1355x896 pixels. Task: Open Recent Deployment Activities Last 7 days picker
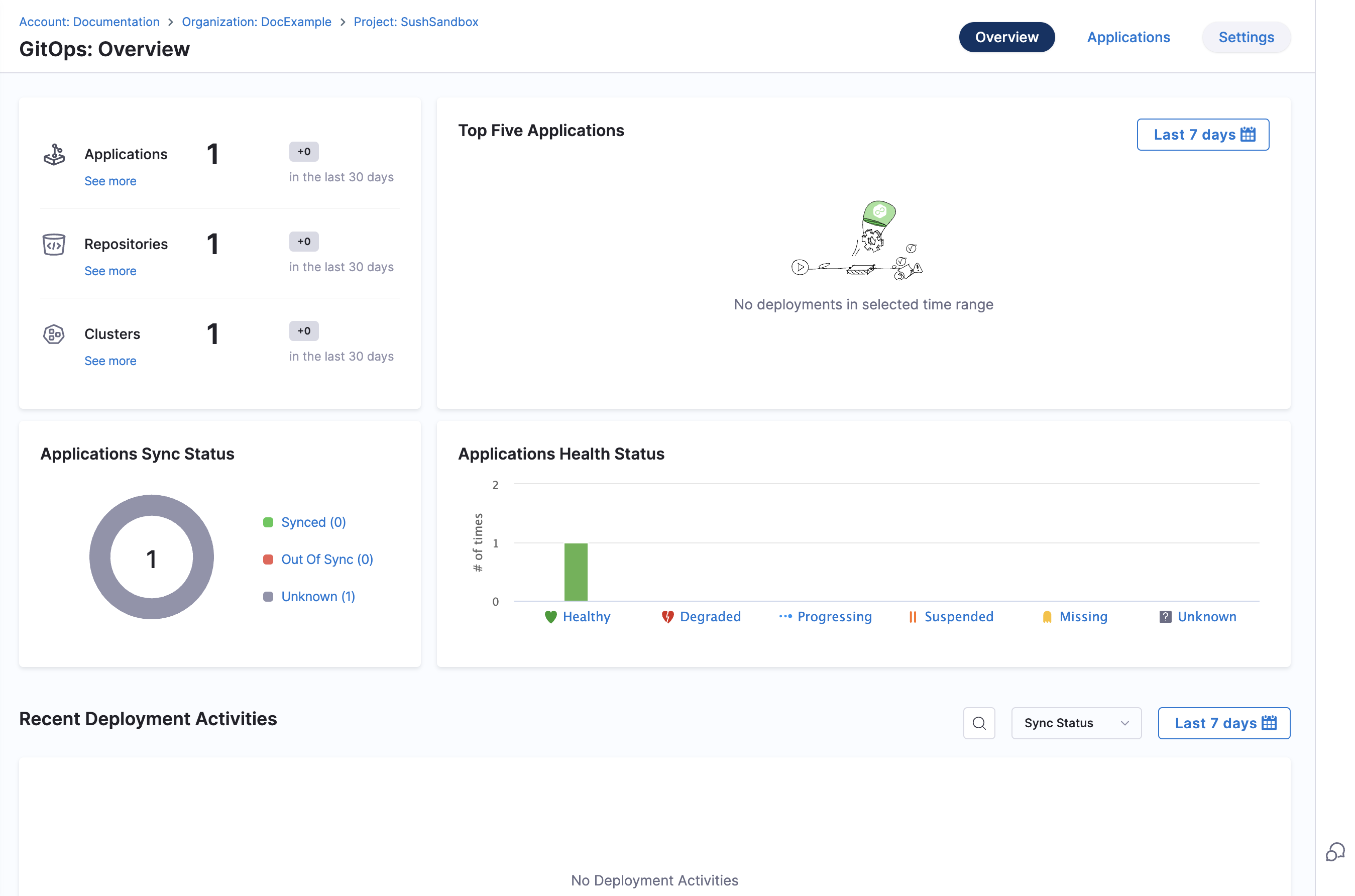click(1224, 723)
